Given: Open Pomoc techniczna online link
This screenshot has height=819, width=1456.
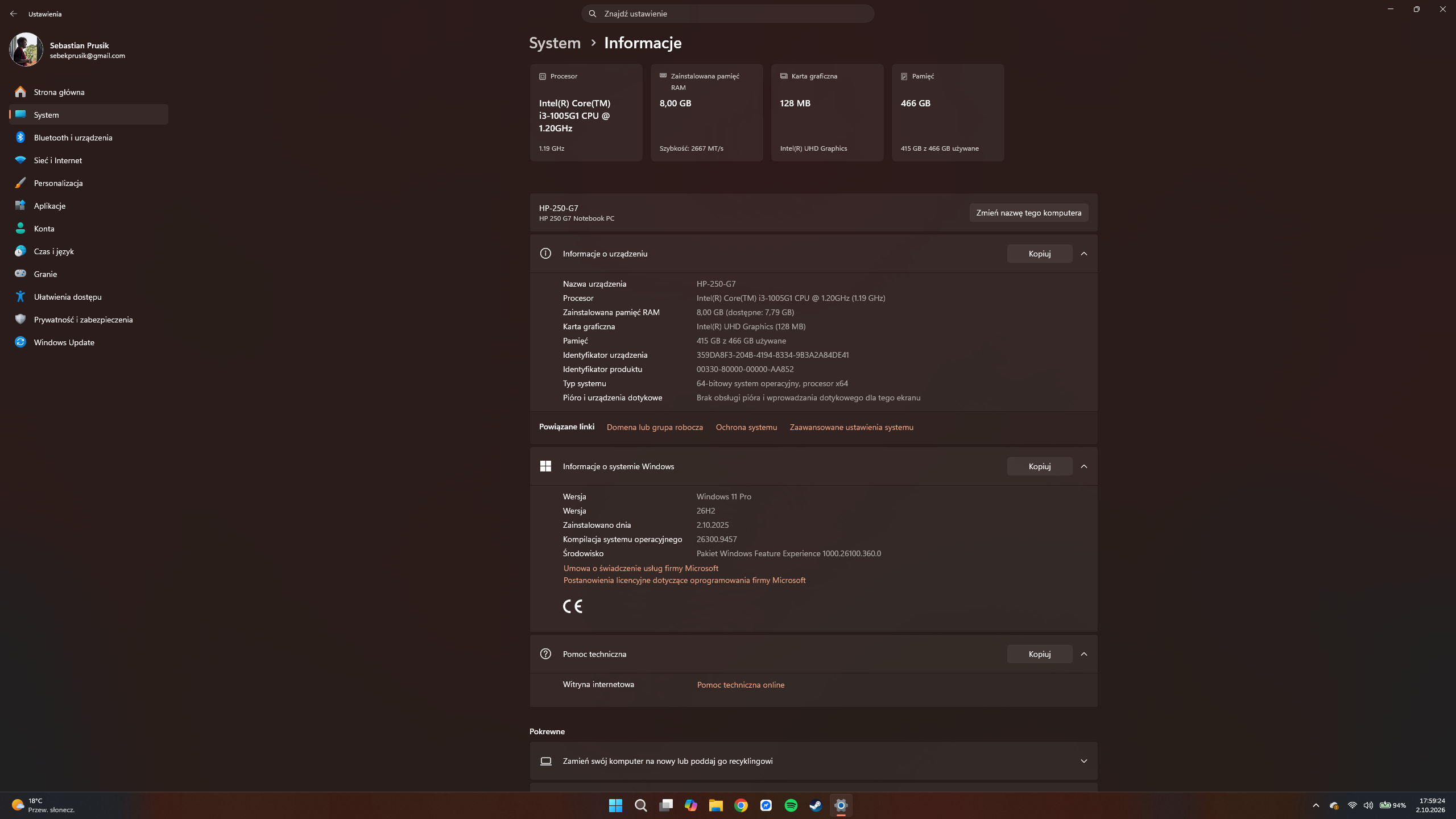Looking at the screenshot, I should 741,685.
